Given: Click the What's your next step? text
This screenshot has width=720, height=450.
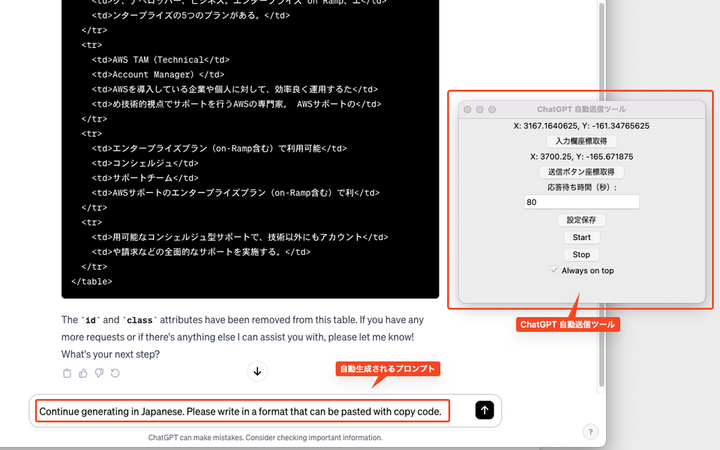Looking at the screenshot, I should click(x=111, y=354).
